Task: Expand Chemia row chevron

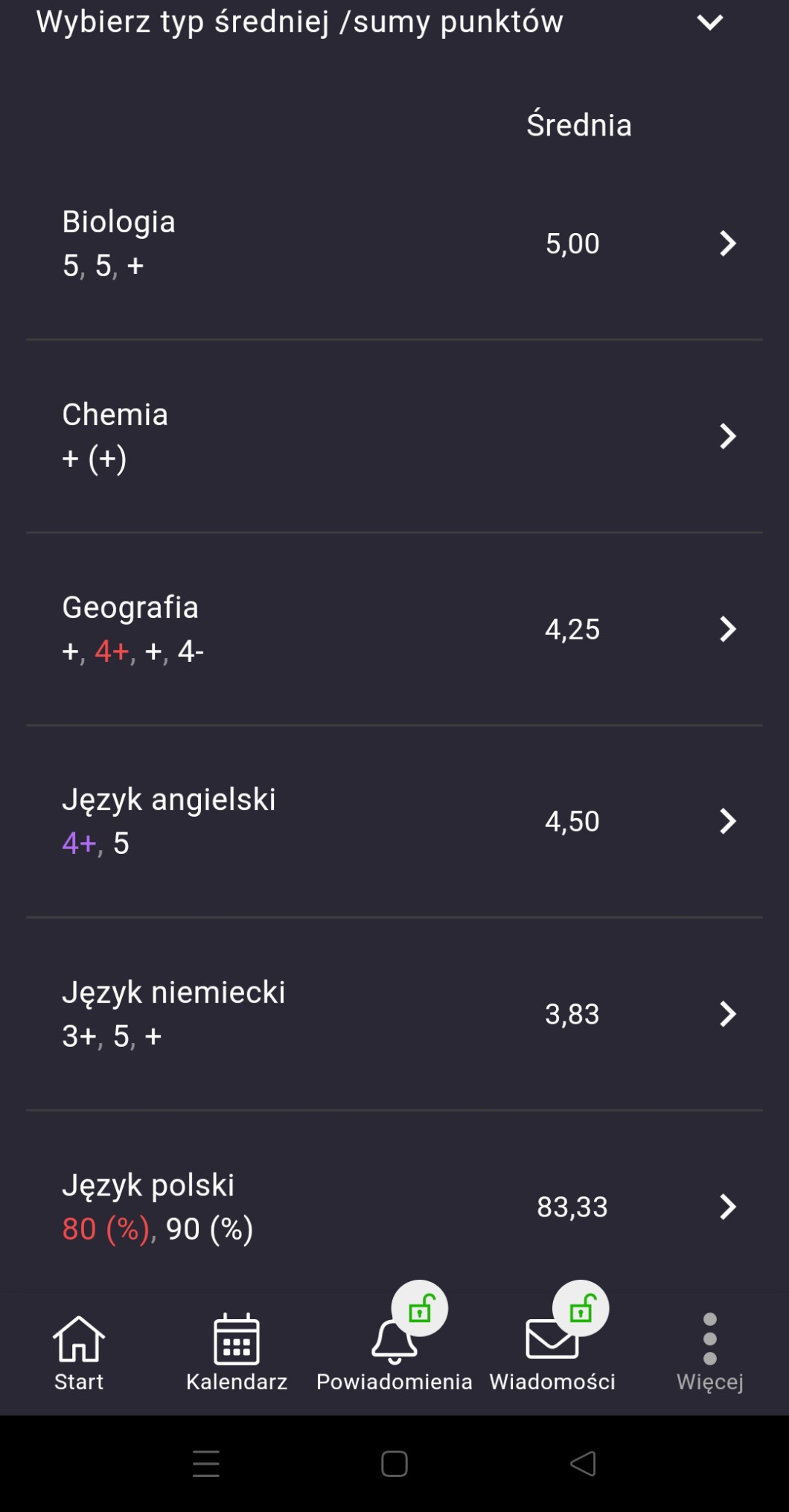Action: pos(727,436)
